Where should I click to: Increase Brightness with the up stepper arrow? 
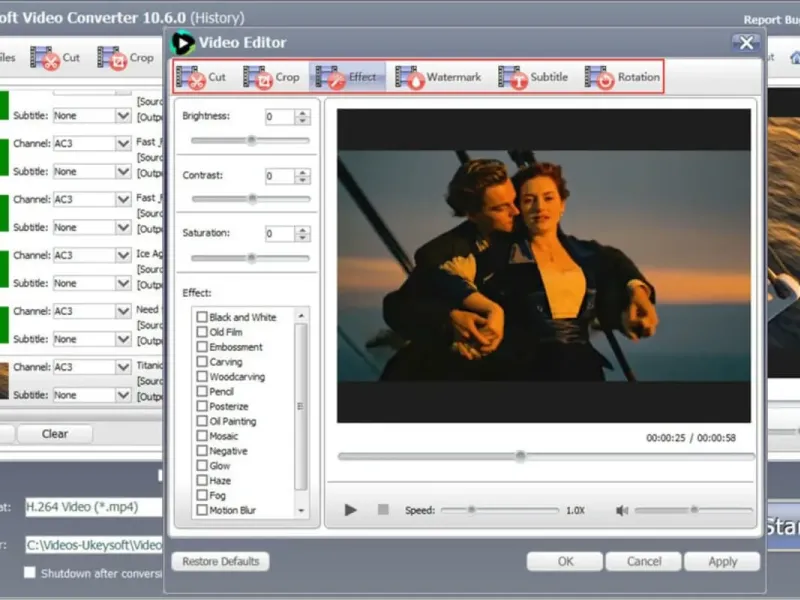(x=303, y=113)
